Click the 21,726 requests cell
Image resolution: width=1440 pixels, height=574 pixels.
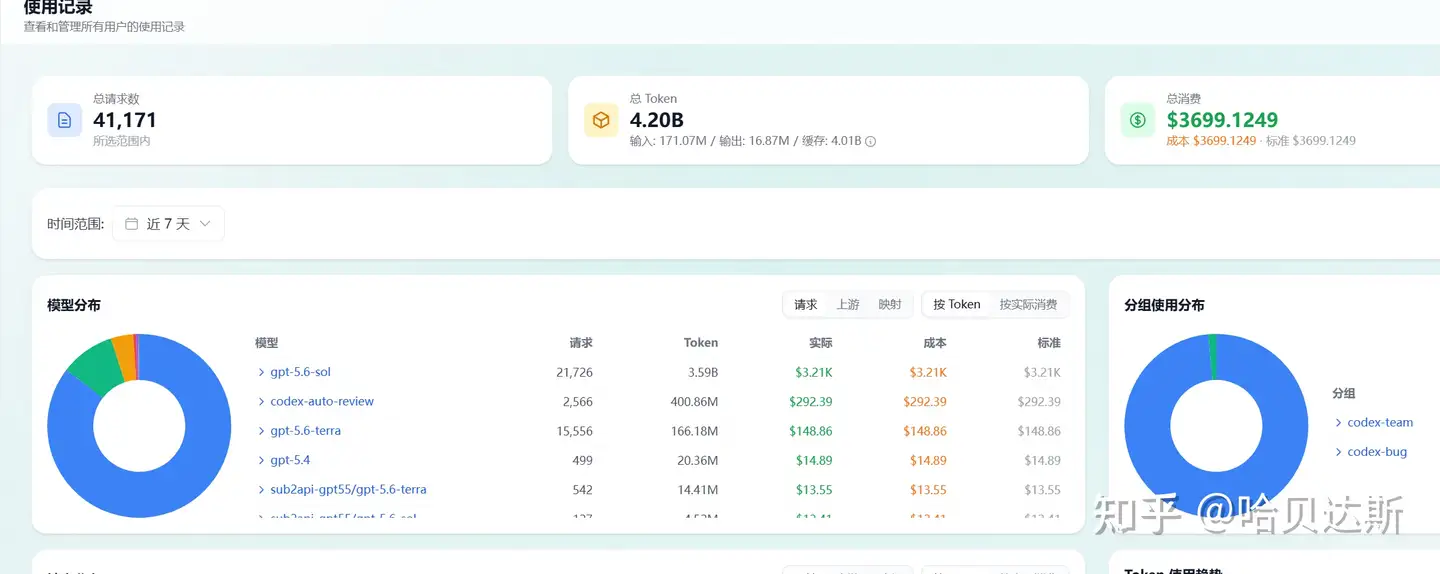[574, 372]
